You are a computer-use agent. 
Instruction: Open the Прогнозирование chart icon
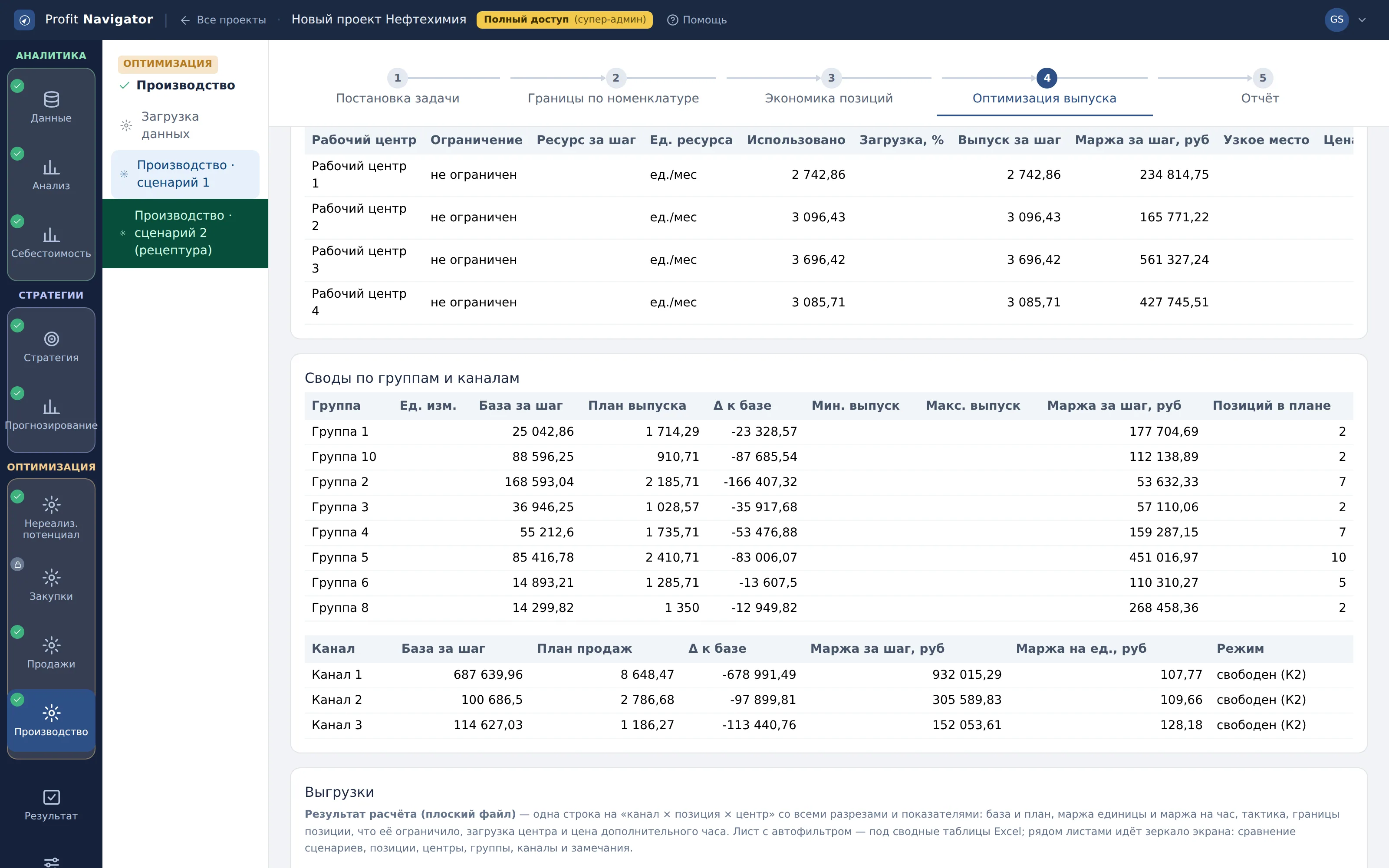51,407
